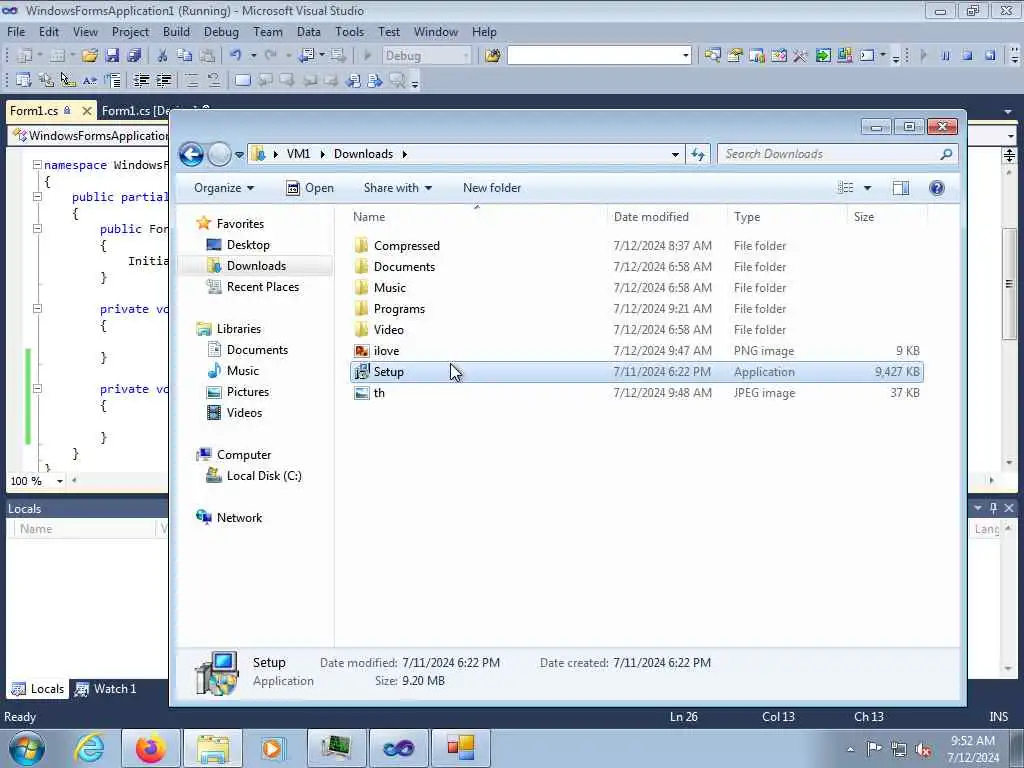Open the Debug menu

(x=221, y=32)
